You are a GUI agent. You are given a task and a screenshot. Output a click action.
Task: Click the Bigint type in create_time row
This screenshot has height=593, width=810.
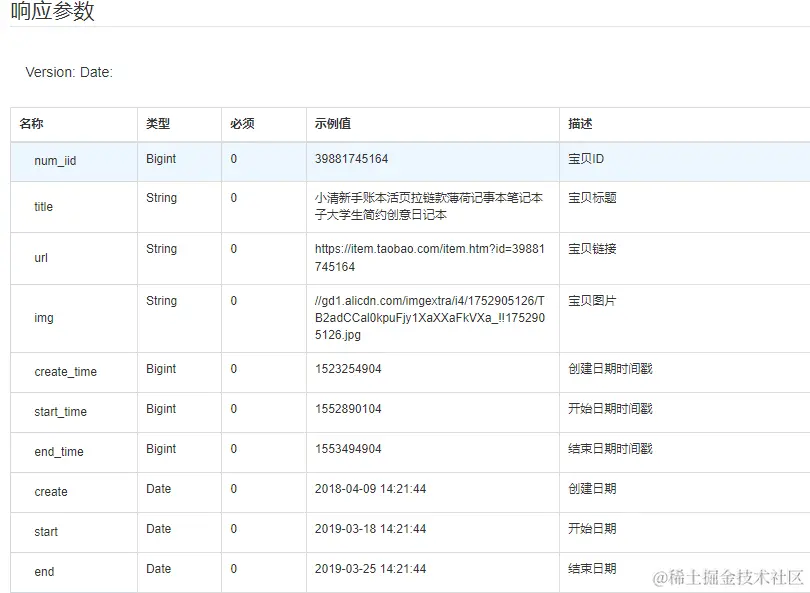[161, 369]
